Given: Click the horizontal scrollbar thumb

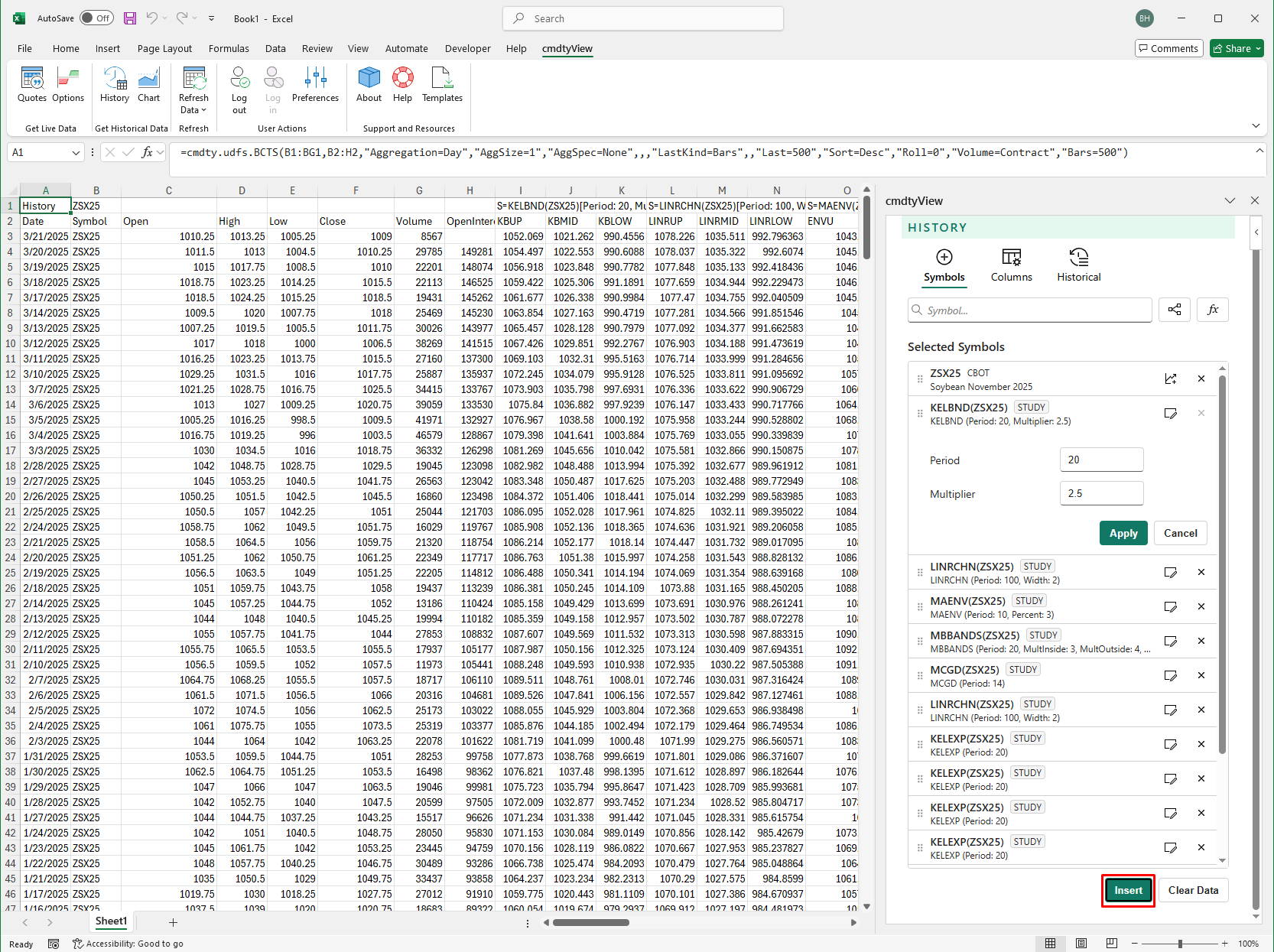Looking at the screenshot, I should pyautogui.click(x=591, y=922).
